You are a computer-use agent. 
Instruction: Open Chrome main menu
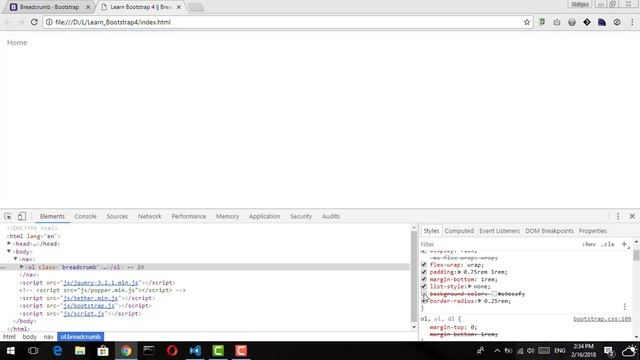(632, 22)
